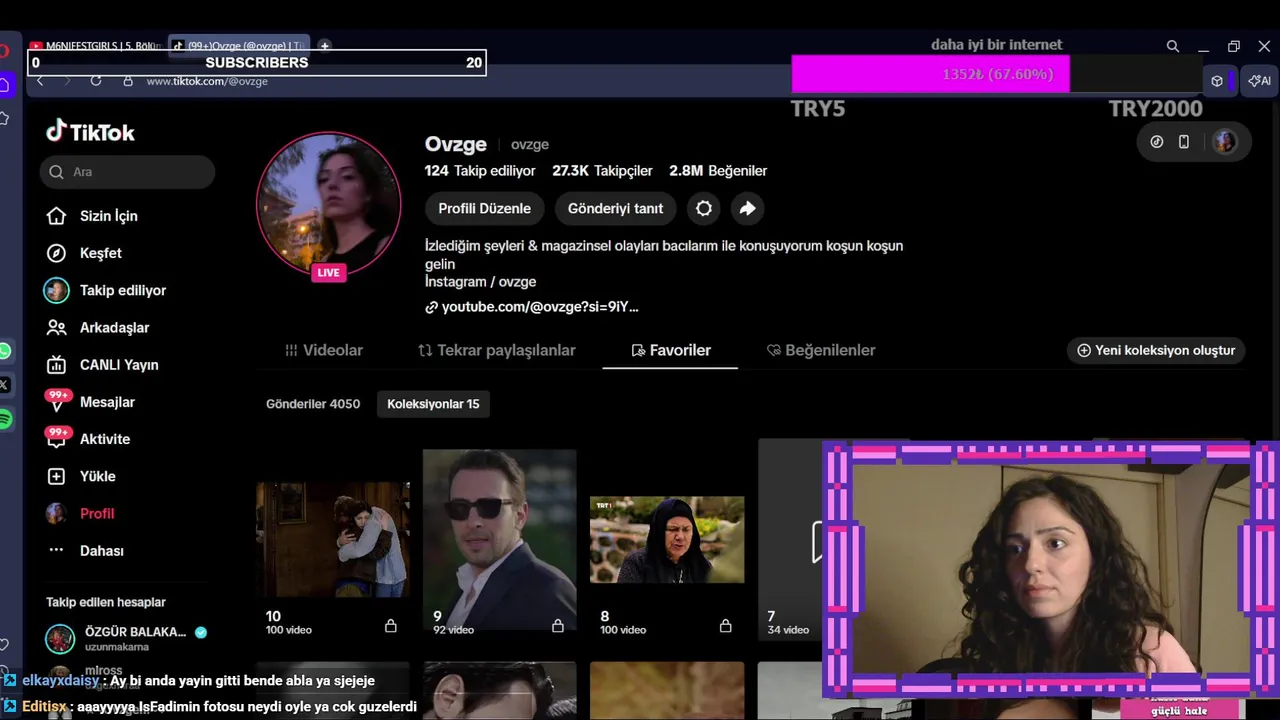
Task: Click the Yükle plus icon
Action: click(x=57, y=476)
